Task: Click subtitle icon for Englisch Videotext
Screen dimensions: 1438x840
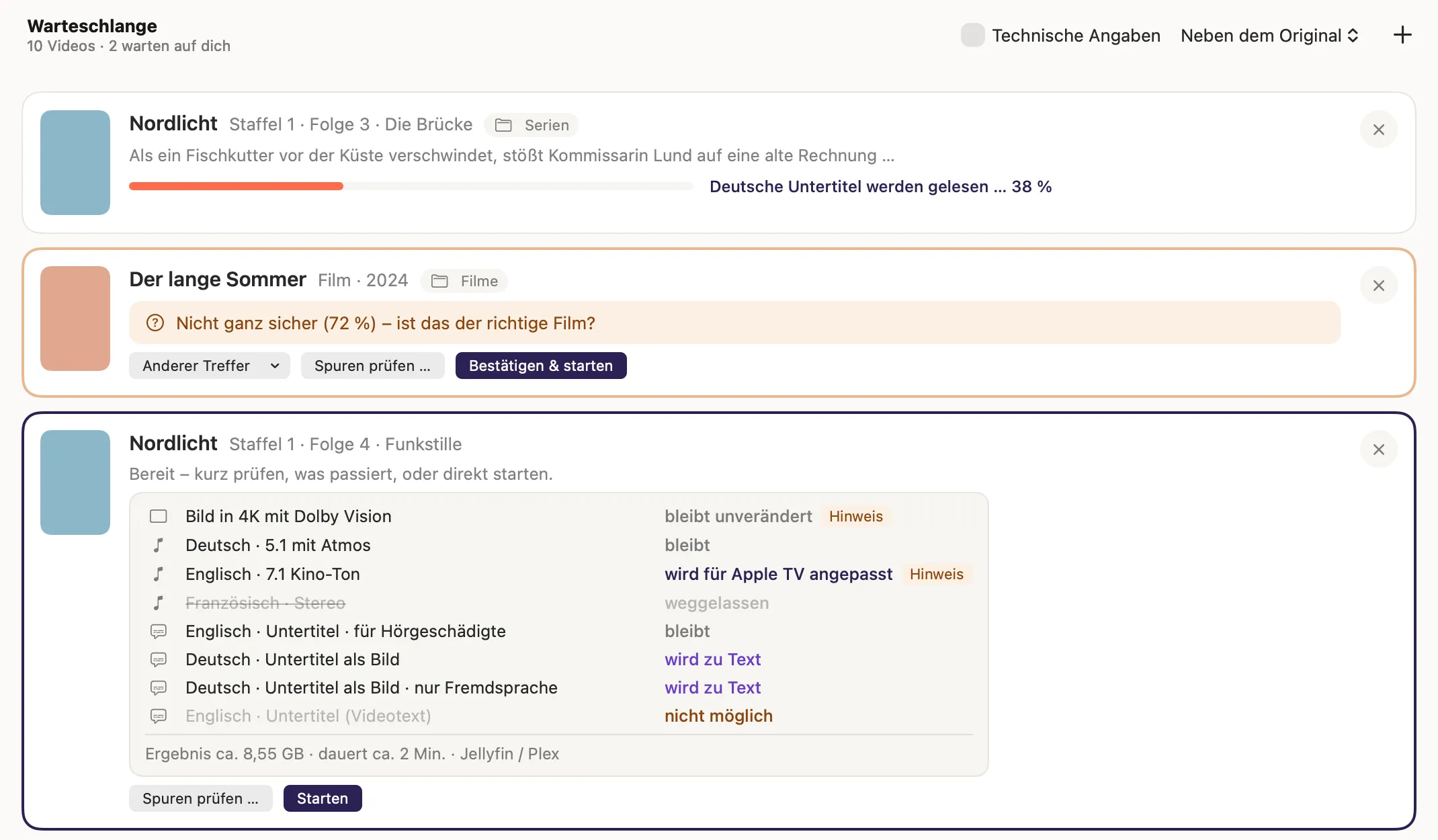Action: pos(159,716)
